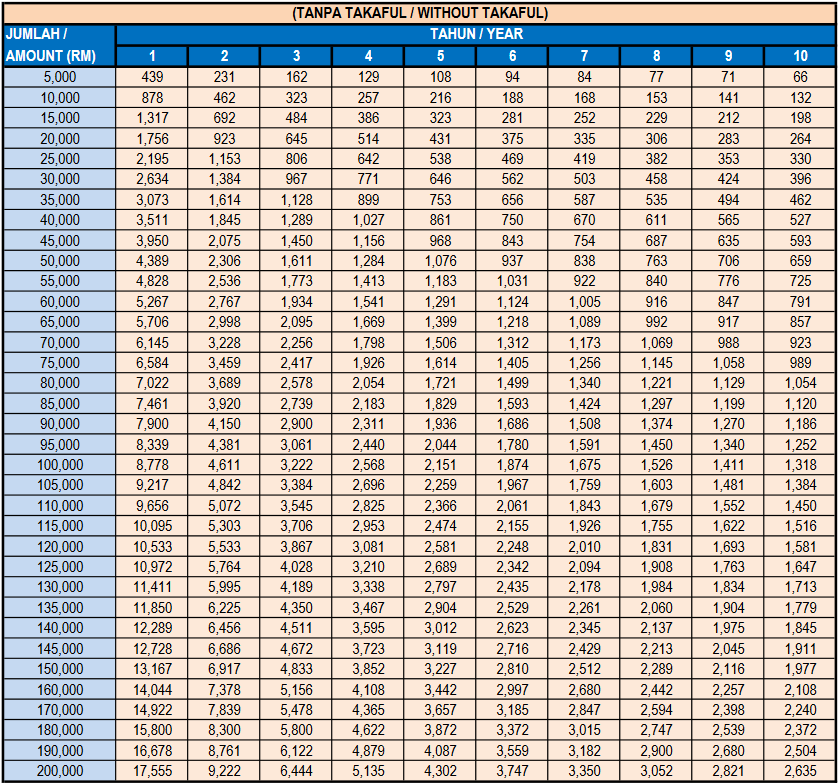Select the year 6 payment for 100,000
Image resolution: width=838 pixels, height=784 pixels.
(x=512, y=465)
